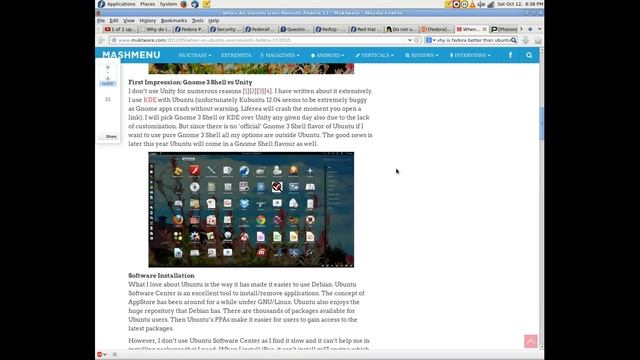Switch to the '(Fedora)...' tab
This screenshot has width=640, height=360.
tap(436, 29)
